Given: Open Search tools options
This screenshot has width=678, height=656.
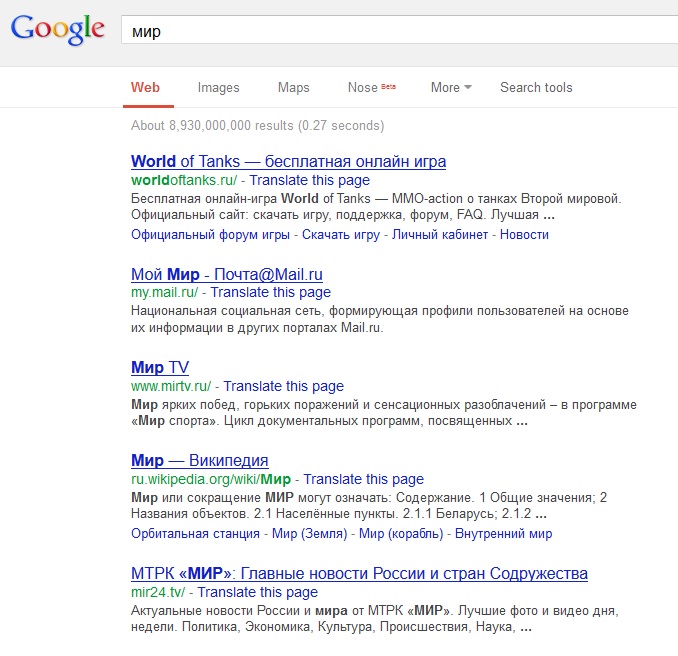Looking at the screenshot, I should point(536,88).
